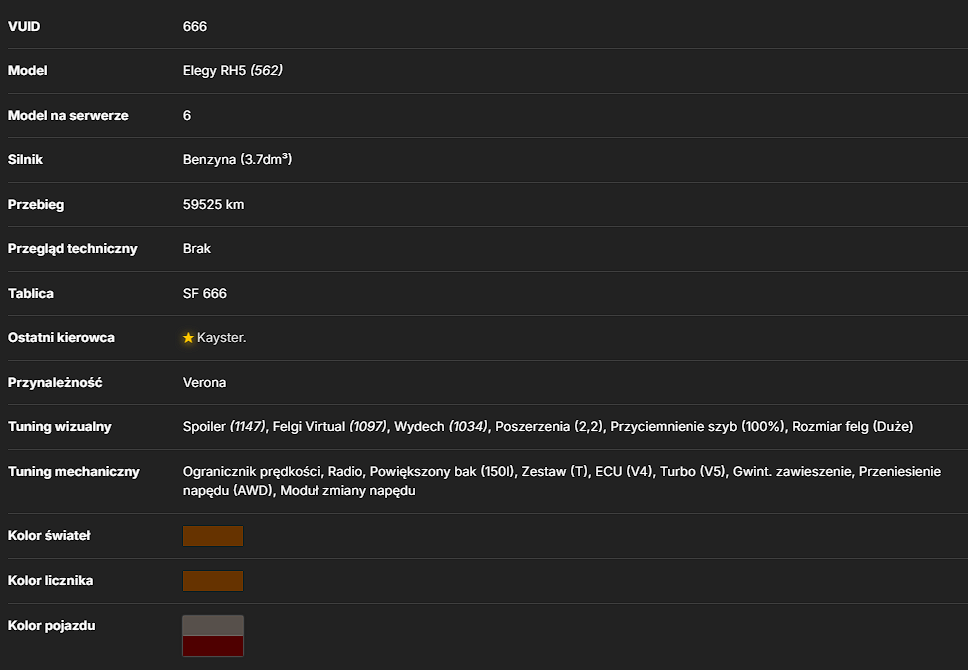Image resolution: width=968 pixels, height=670 pixels.
Task: Click the Przegląd techniczny value Brak
Action: tap(197, 248)
